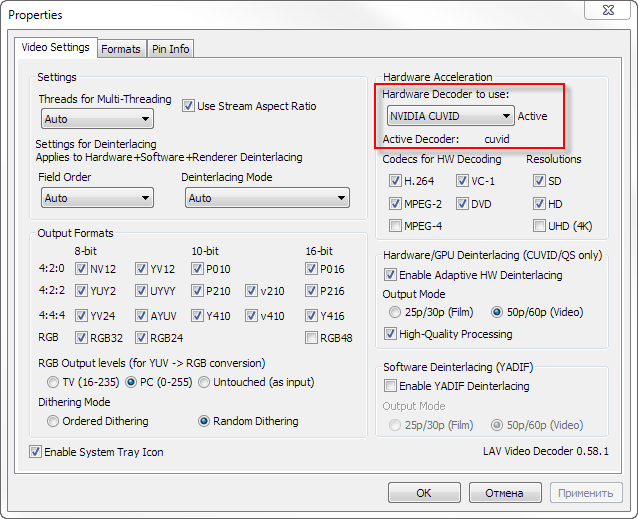Choose Ordered Dithering mode
This screenshot has height=519, width=638.
point(52,421)
